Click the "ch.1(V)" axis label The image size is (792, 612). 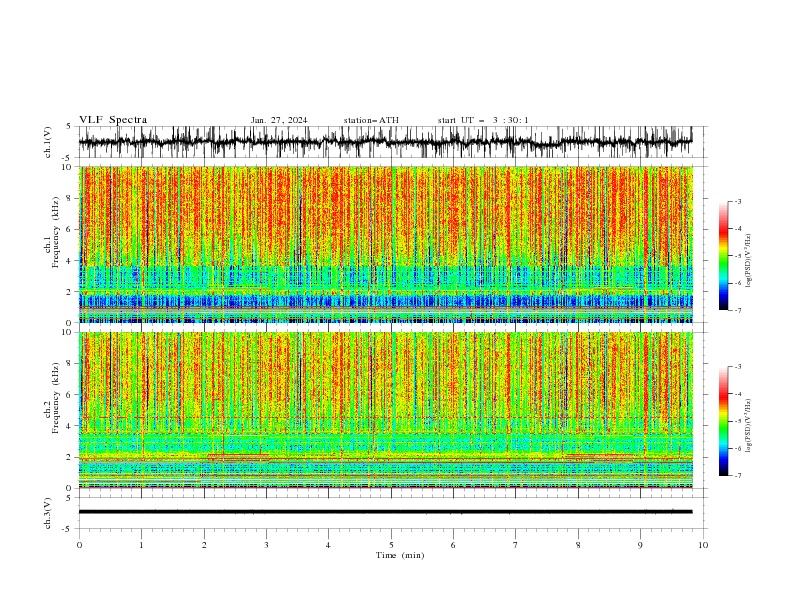pos(48,142)
